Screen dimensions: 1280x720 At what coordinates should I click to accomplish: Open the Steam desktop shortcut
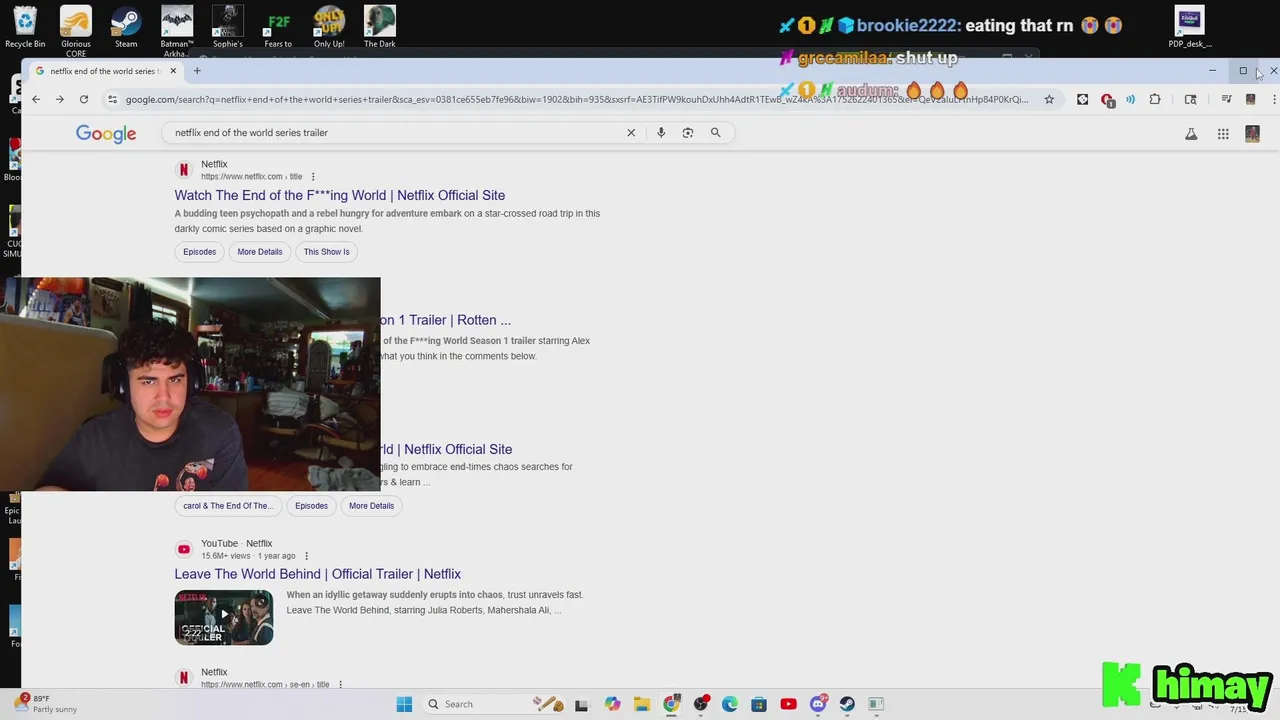[x=126, y=27]
